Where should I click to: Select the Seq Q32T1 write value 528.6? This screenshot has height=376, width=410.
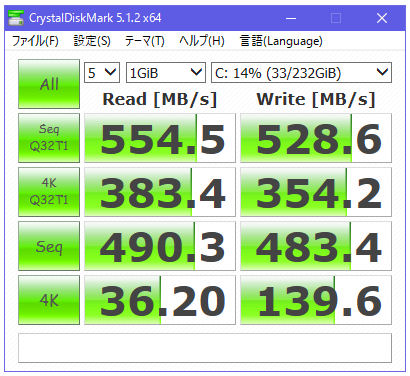click(x=316, y=138)
